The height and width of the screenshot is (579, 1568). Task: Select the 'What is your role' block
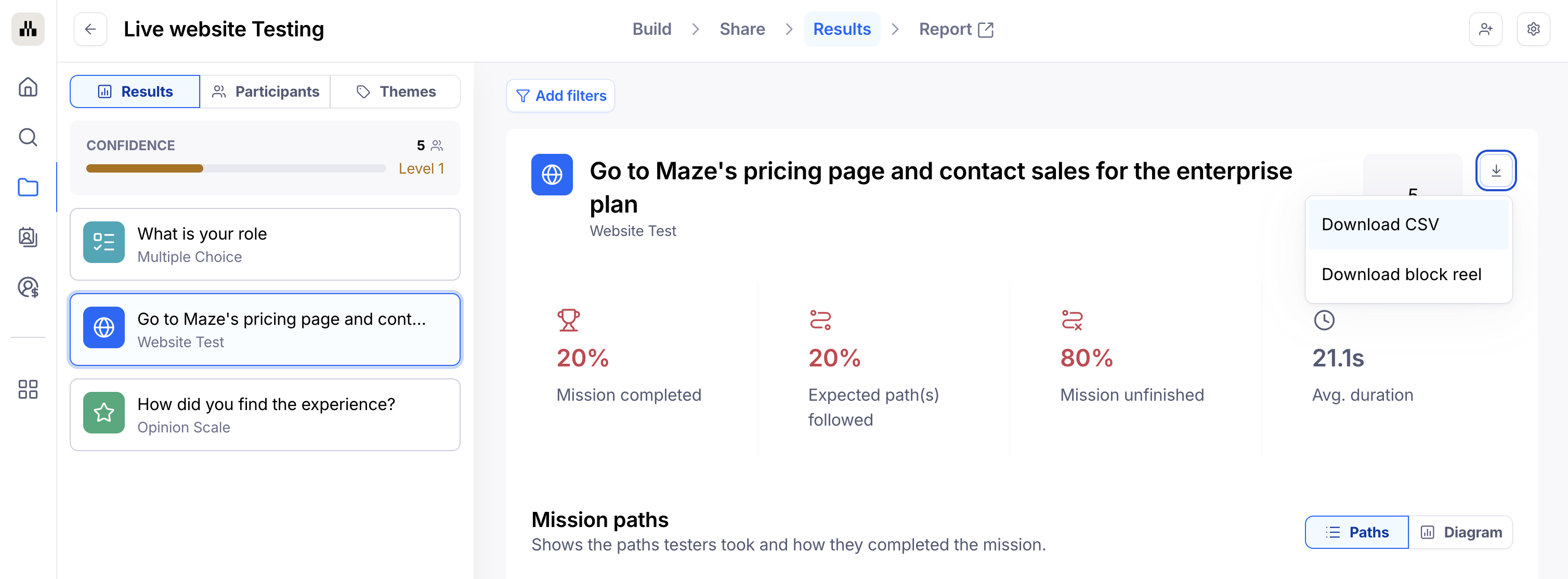(265, 244)
